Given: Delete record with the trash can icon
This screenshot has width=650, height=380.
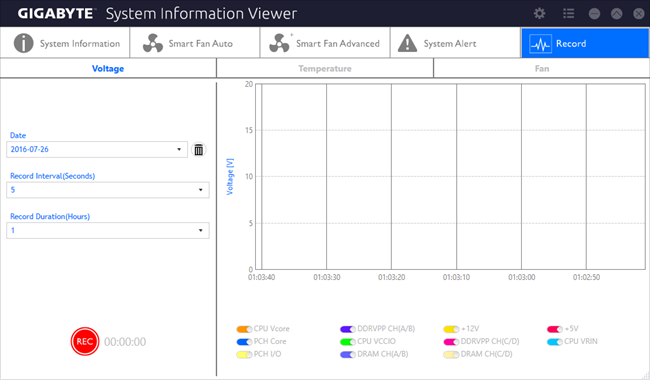Looking at the screenshot, I should [x=199, y=150].
